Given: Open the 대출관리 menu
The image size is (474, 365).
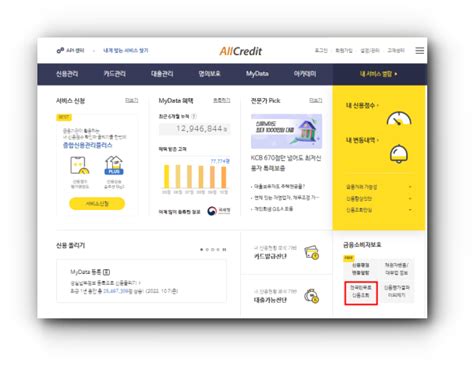Looking at the screenshot, I should pyautogui.click(x=162, y=74).
